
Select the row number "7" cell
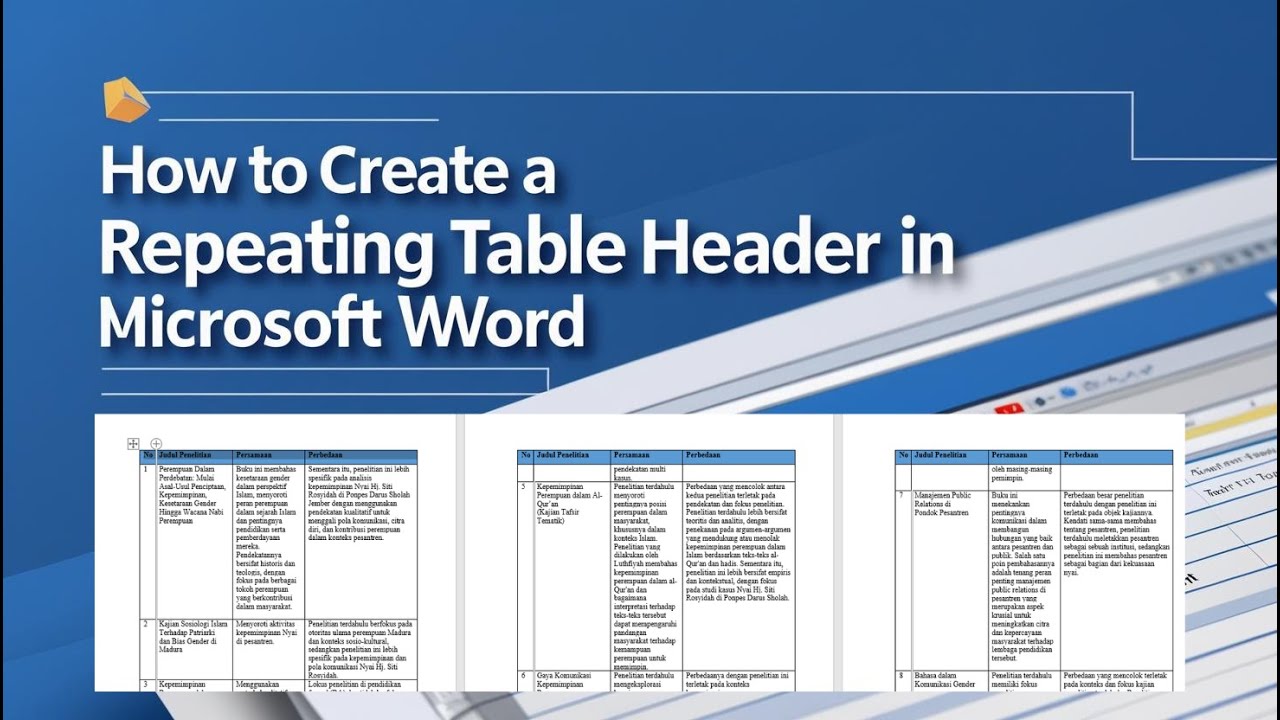pyautogui.click(x=904, y=579)
